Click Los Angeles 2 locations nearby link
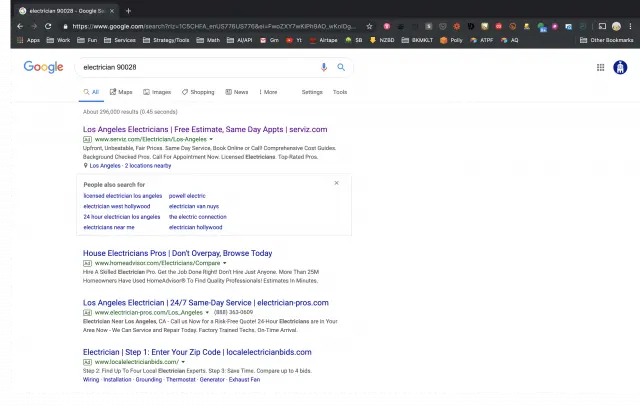 pos(130,166)
